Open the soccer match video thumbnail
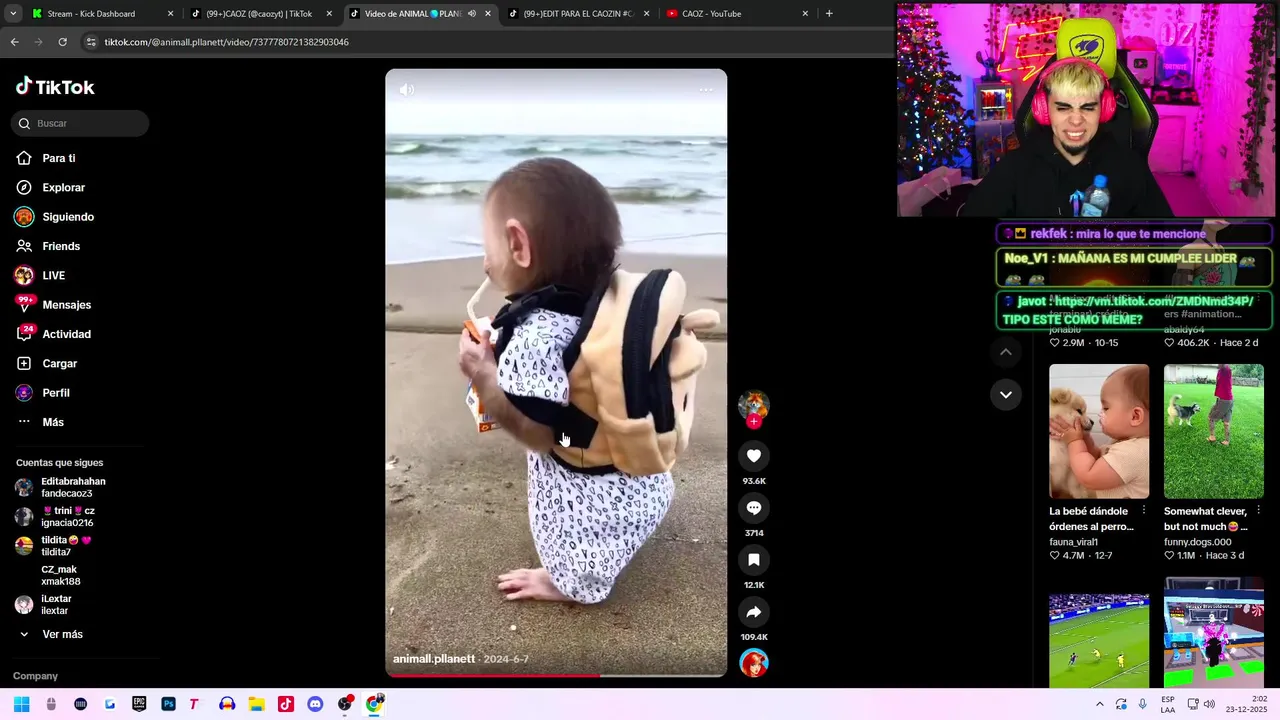This screenshot has width=1280, height=720. (1099, 640)
